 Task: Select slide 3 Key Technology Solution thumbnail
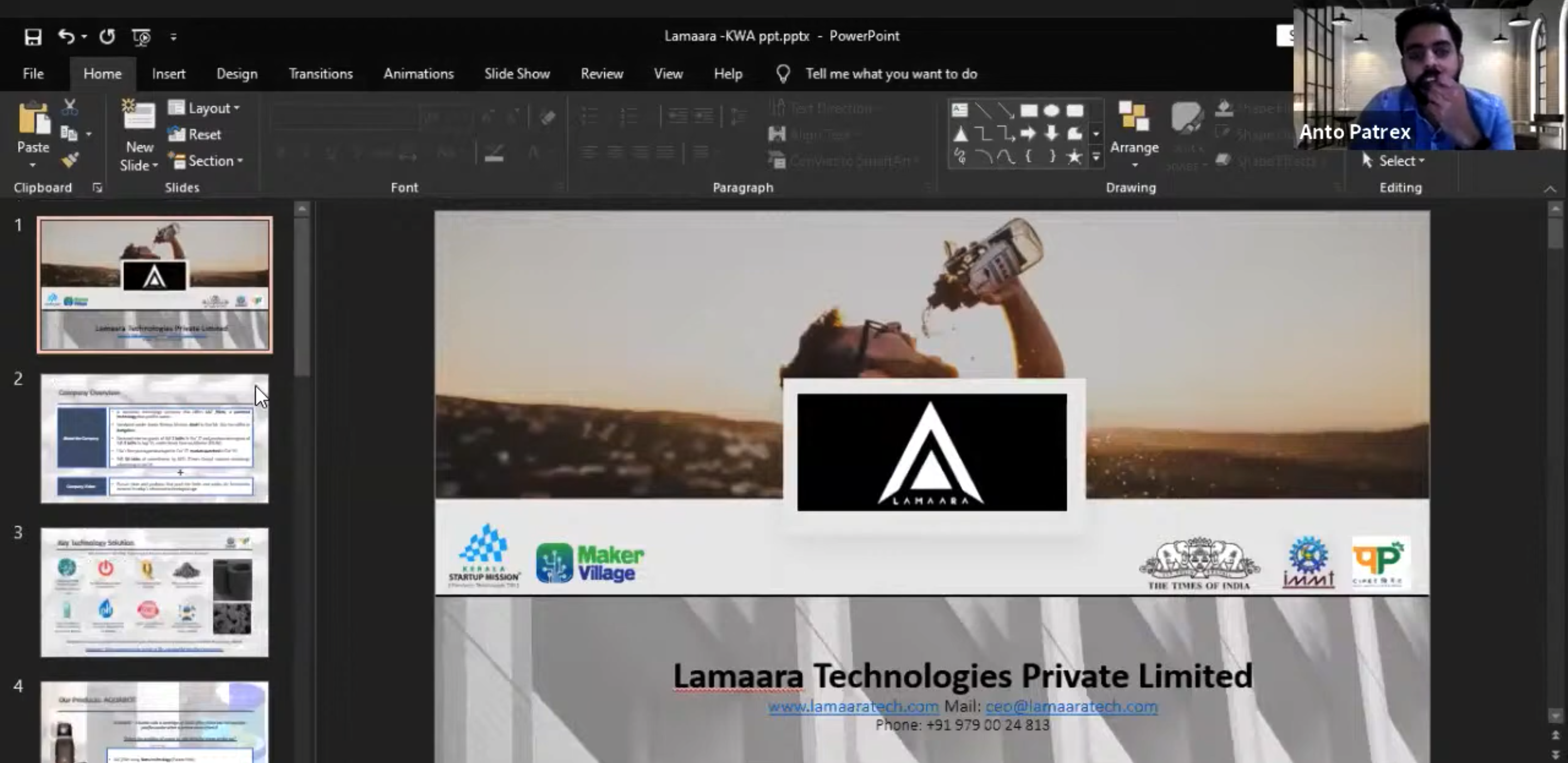[x=155, y=593]
